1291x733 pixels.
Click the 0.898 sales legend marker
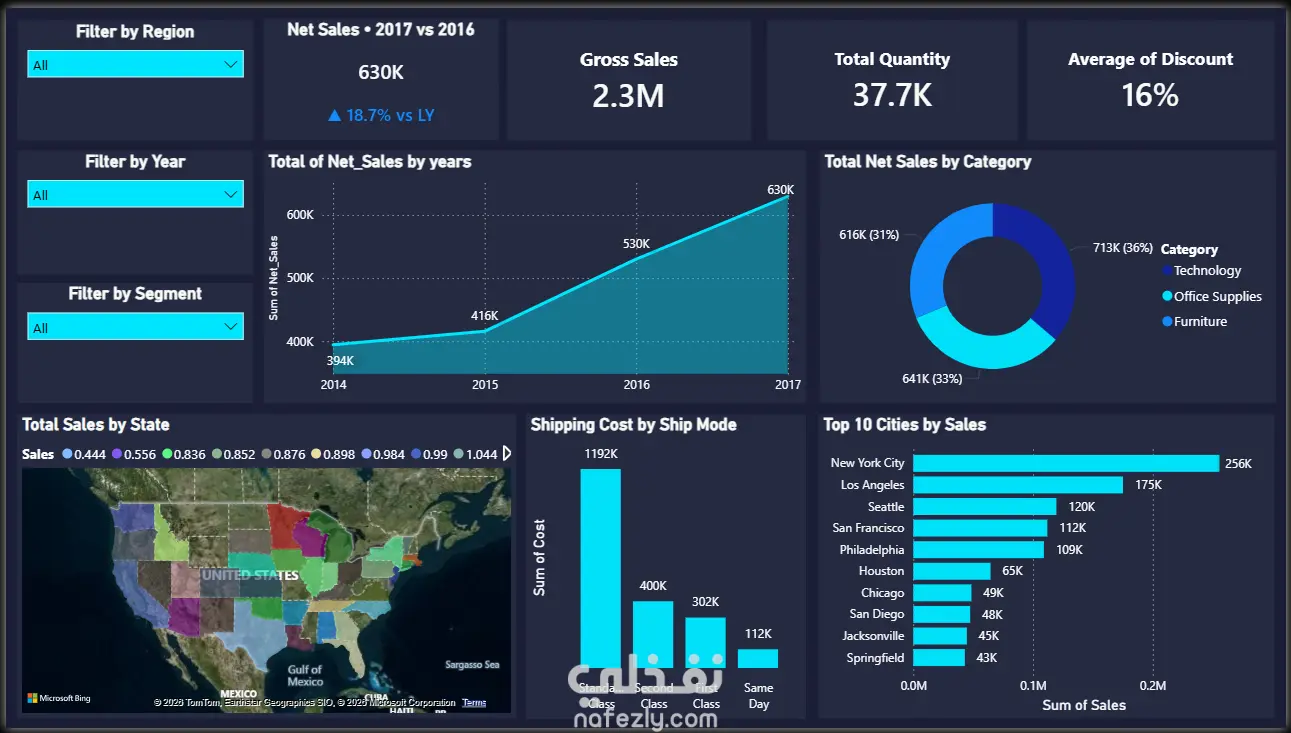click(316, 454)
